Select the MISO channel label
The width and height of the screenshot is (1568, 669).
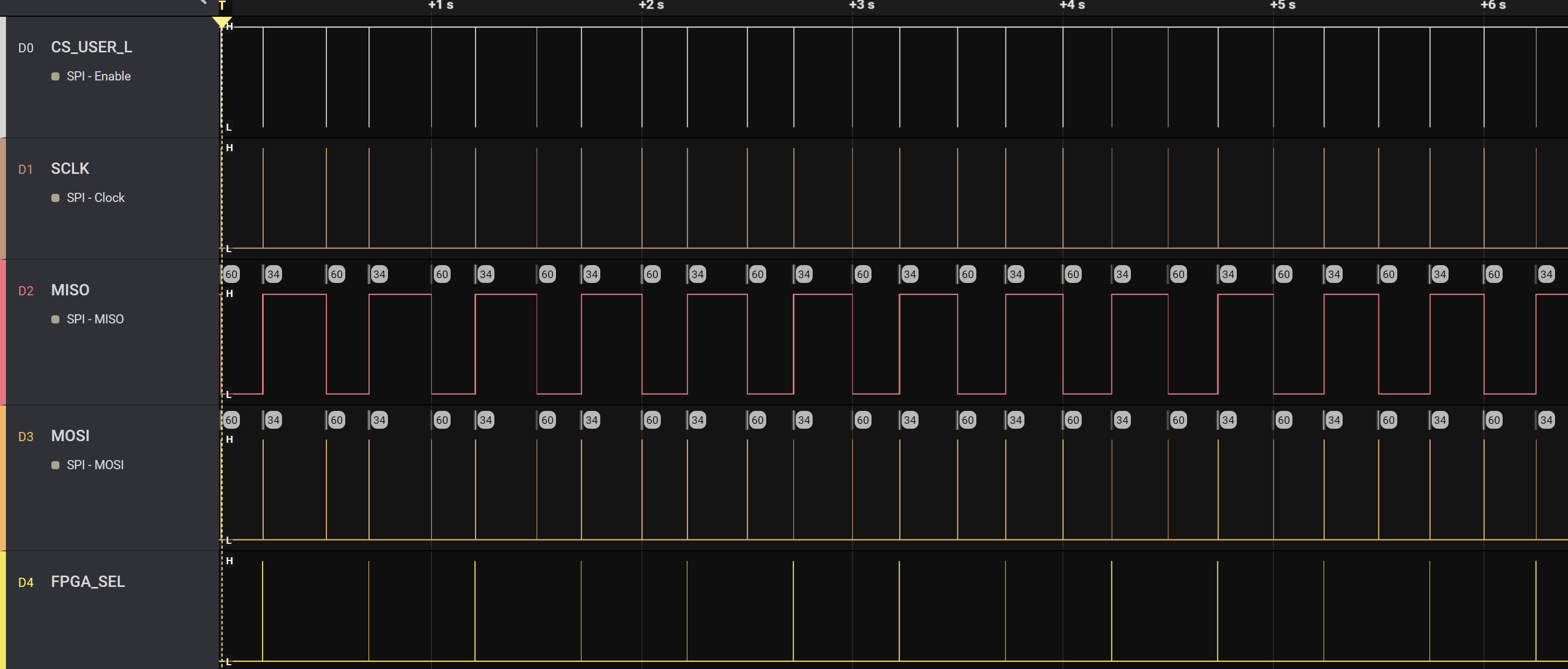[70, 290]
